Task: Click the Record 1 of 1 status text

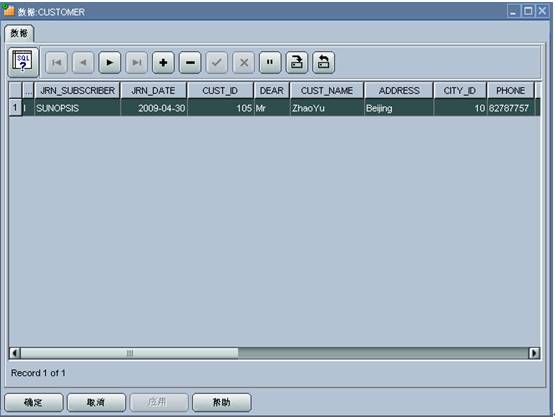Action: tap(38, 373)
